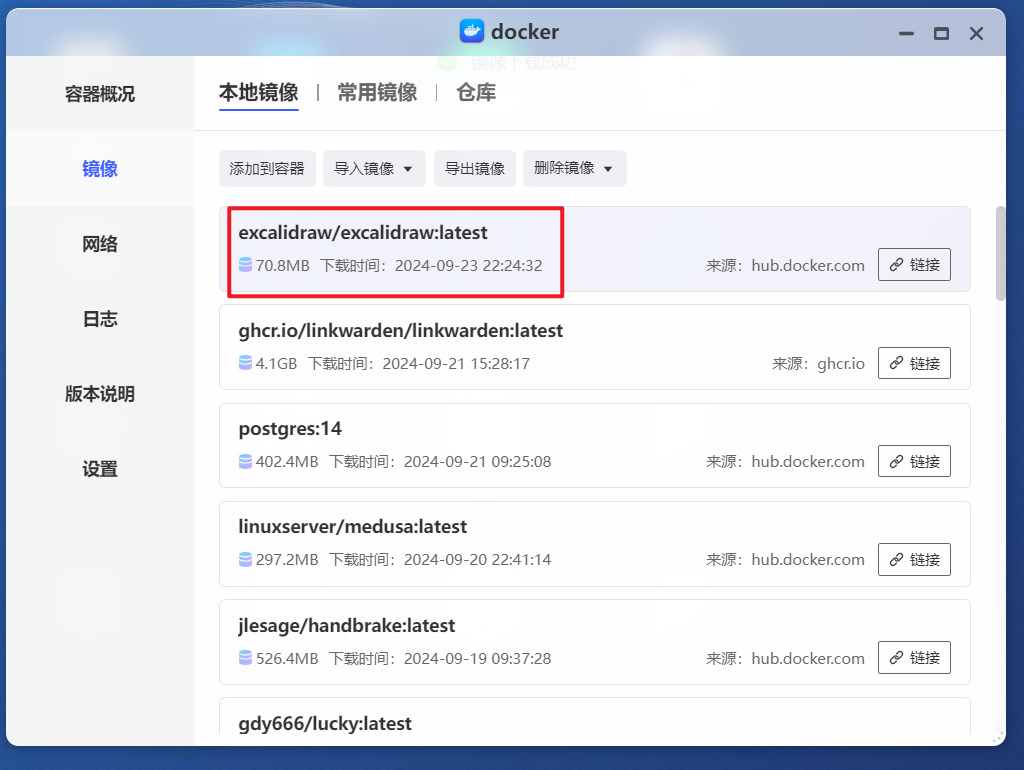Switch to the 仓库 tab
Image resolution: width=1024 pixels, height=770 pixels.
(x=475, y=91)
